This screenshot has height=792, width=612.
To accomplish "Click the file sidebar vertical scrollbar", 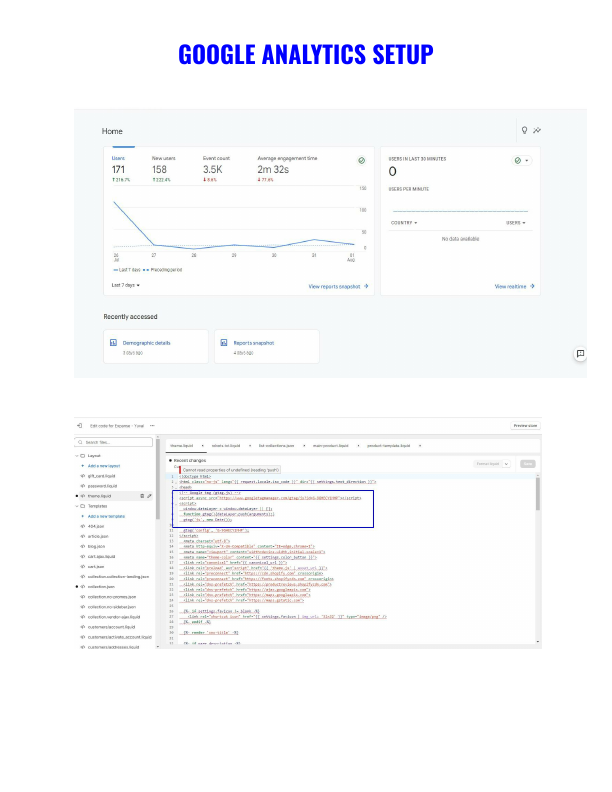I will [x=158, y=479].
